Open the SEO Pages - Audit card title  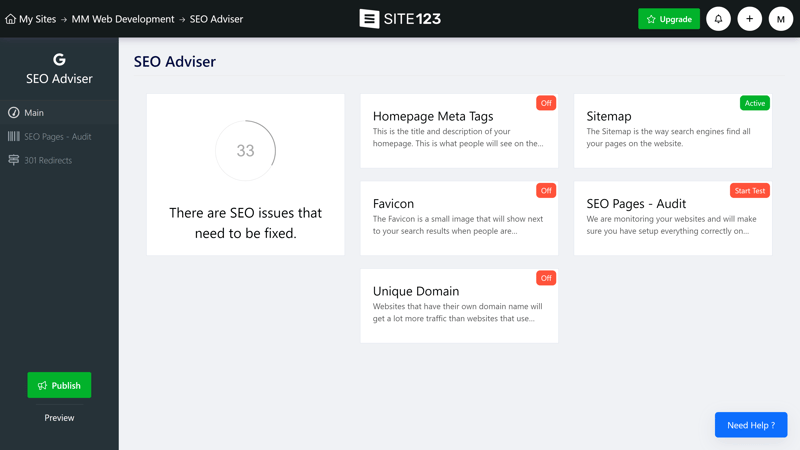[x=636, y=204]
